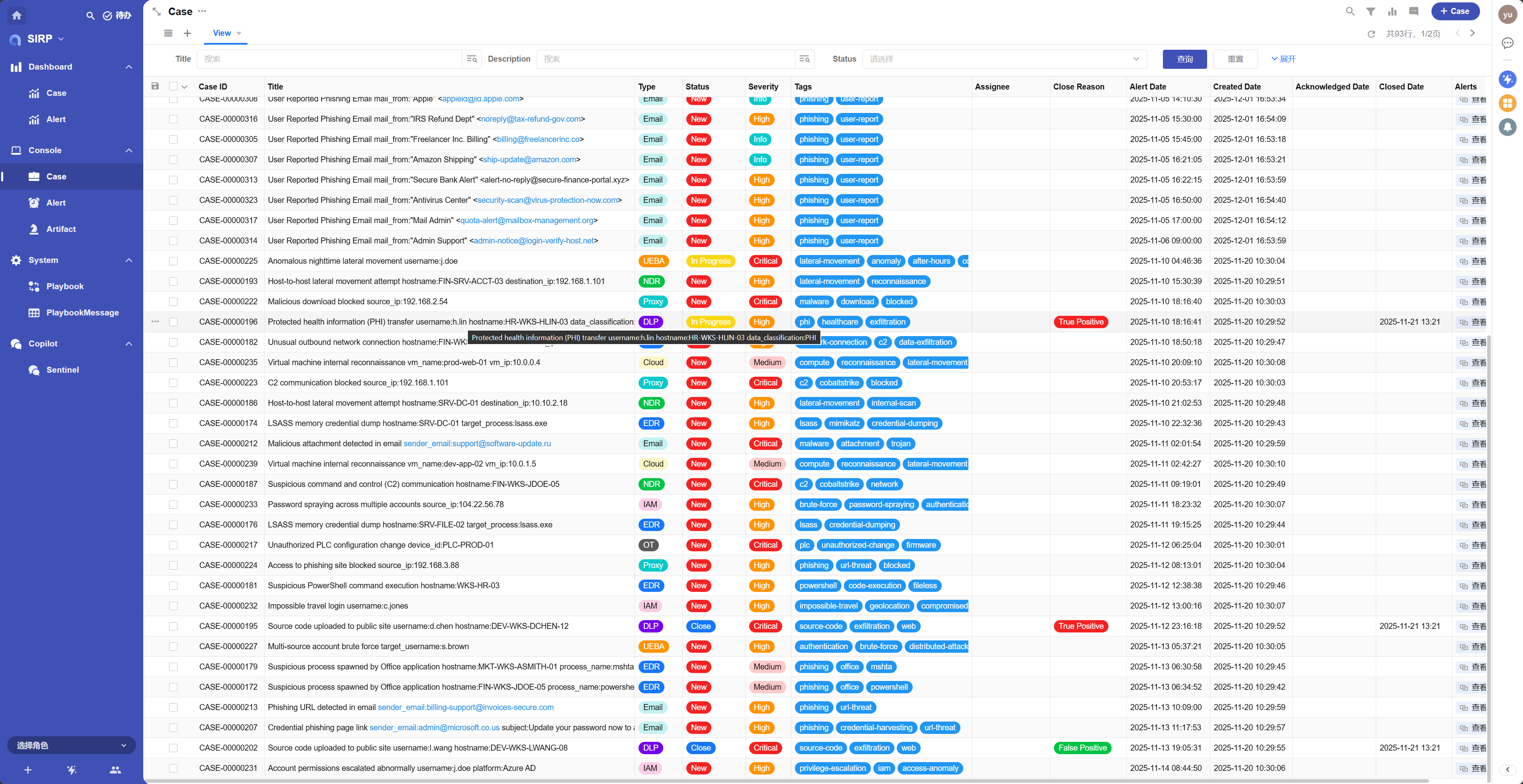Click the blue 查询 query button
This screenshot has width=1523, height=784.
(x=1184, y=59)
